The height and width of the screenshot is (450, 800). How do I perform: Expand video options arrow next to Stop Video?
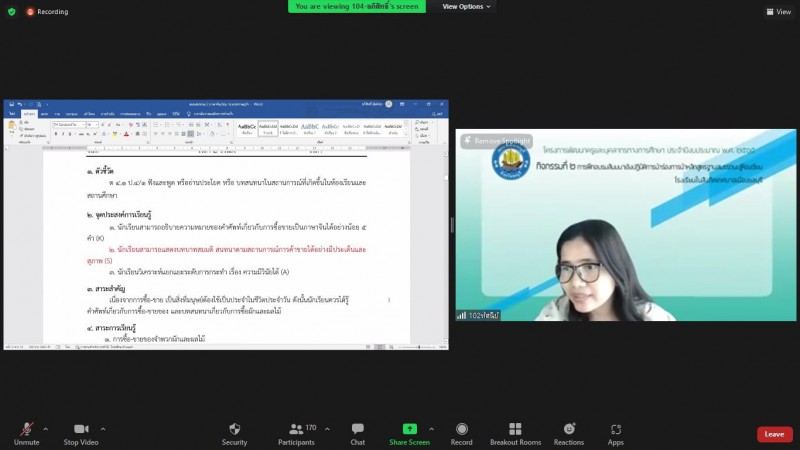coord(102,428)
